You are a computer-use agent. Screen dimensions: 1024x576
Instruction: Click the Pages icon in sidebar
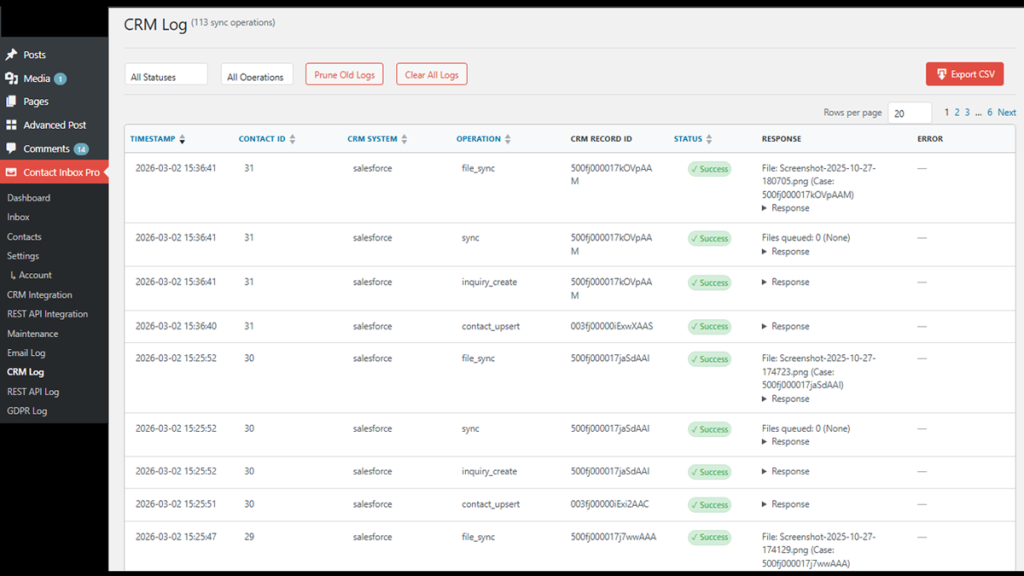[12, 101]
